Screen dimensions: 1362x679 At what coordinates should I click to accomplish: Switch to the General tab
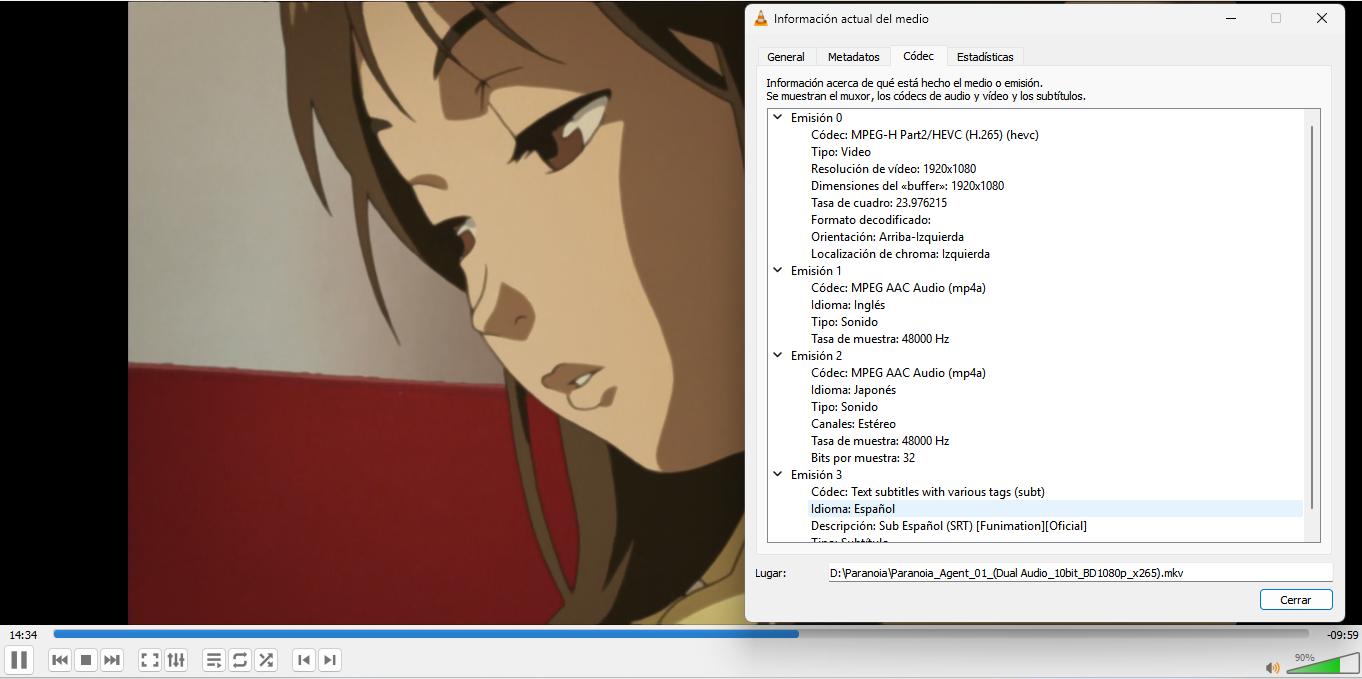click(786, 57)
